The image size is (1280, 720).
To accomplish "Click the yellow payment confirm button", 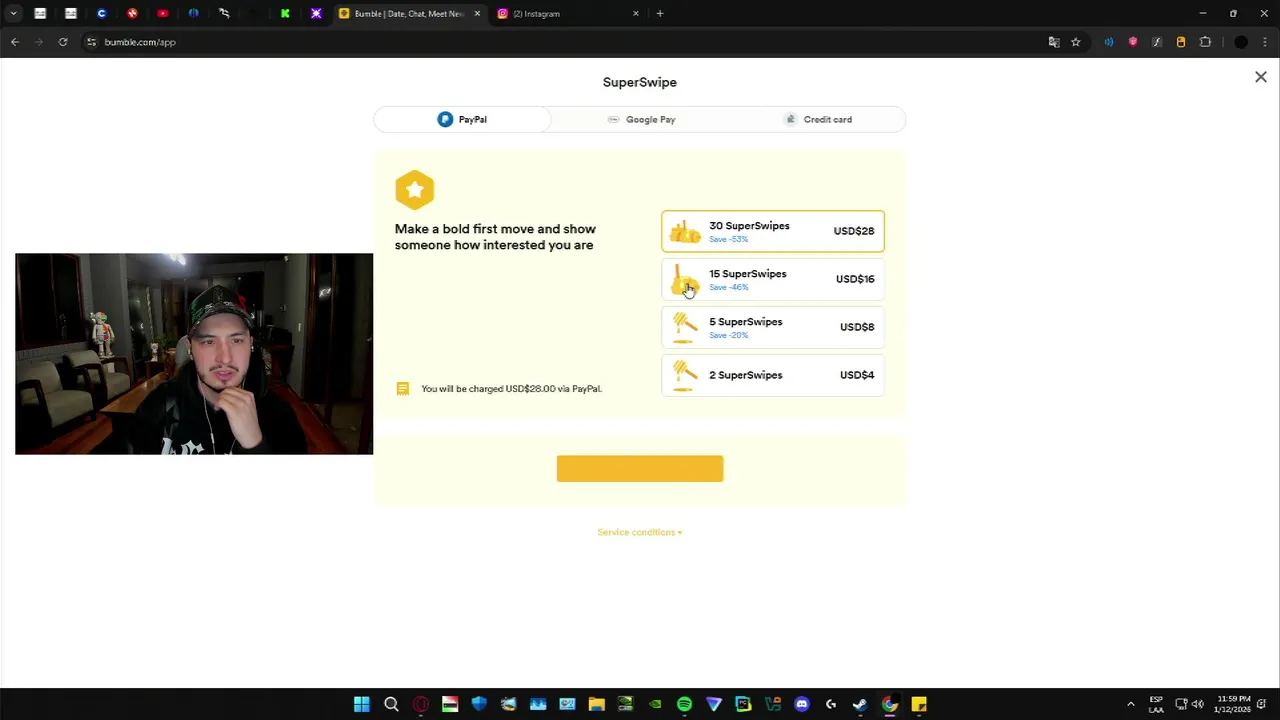I will pyautogui.click(x=640, y=469).
